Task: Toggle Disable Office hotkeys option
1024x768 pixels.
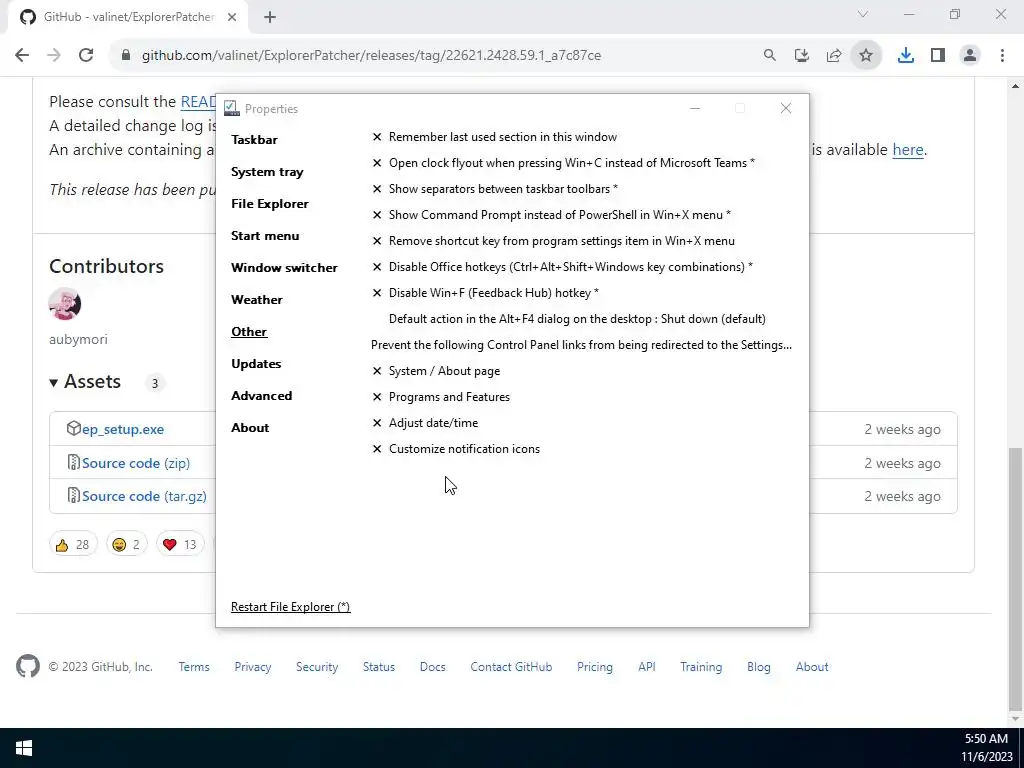Action: (562, 267)
